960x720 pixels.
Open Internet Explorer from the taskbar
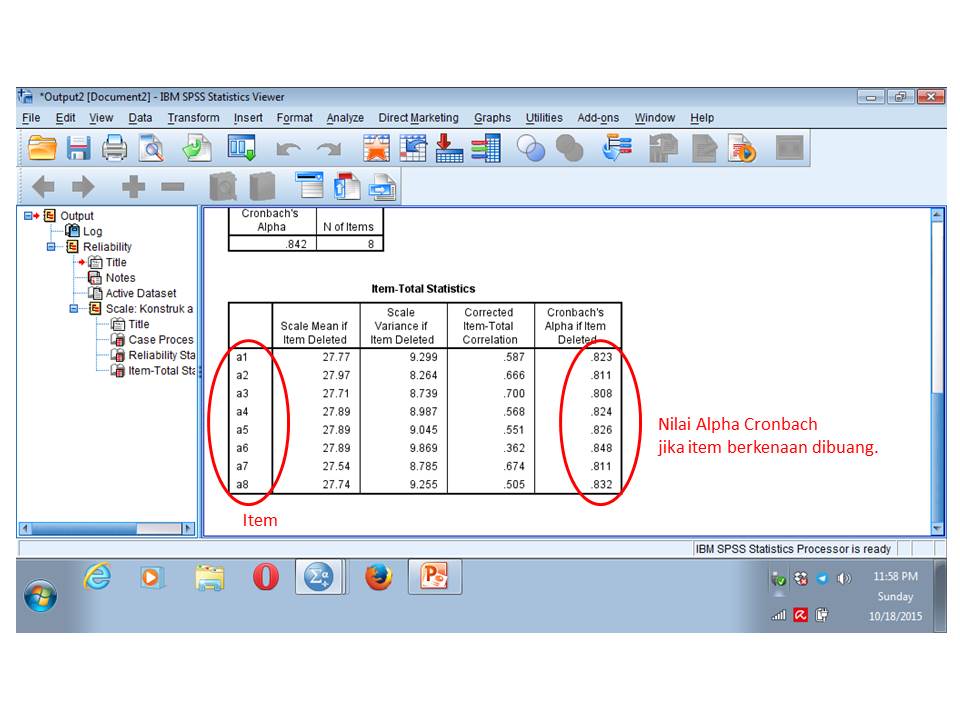98,577
